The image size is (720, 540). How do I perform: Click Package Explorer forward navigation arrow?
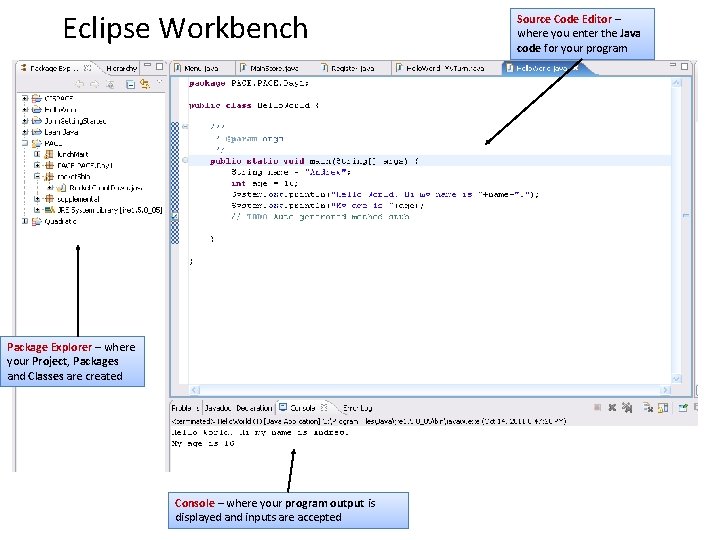tap(95, 84)
